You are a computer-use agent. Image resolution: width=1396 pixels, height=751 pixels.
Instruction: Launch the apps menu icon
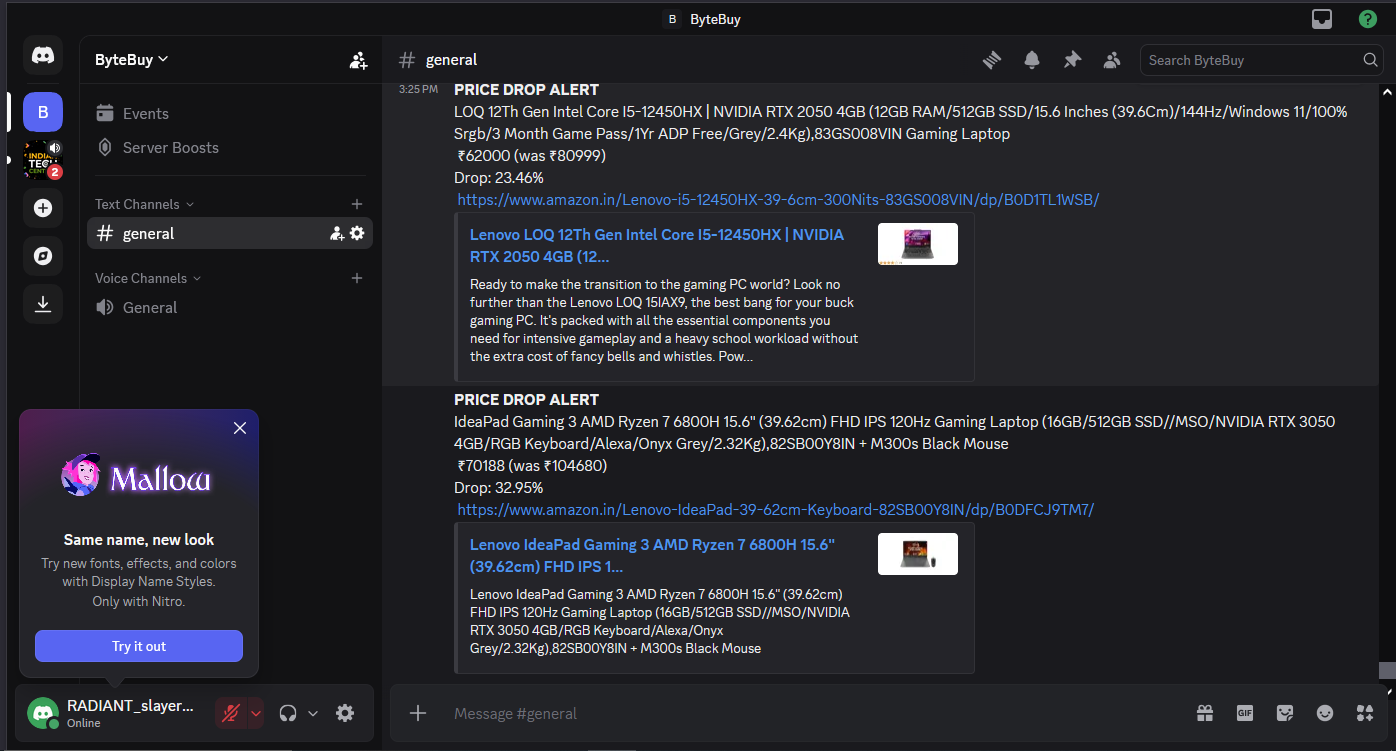tap(1364, 713)
